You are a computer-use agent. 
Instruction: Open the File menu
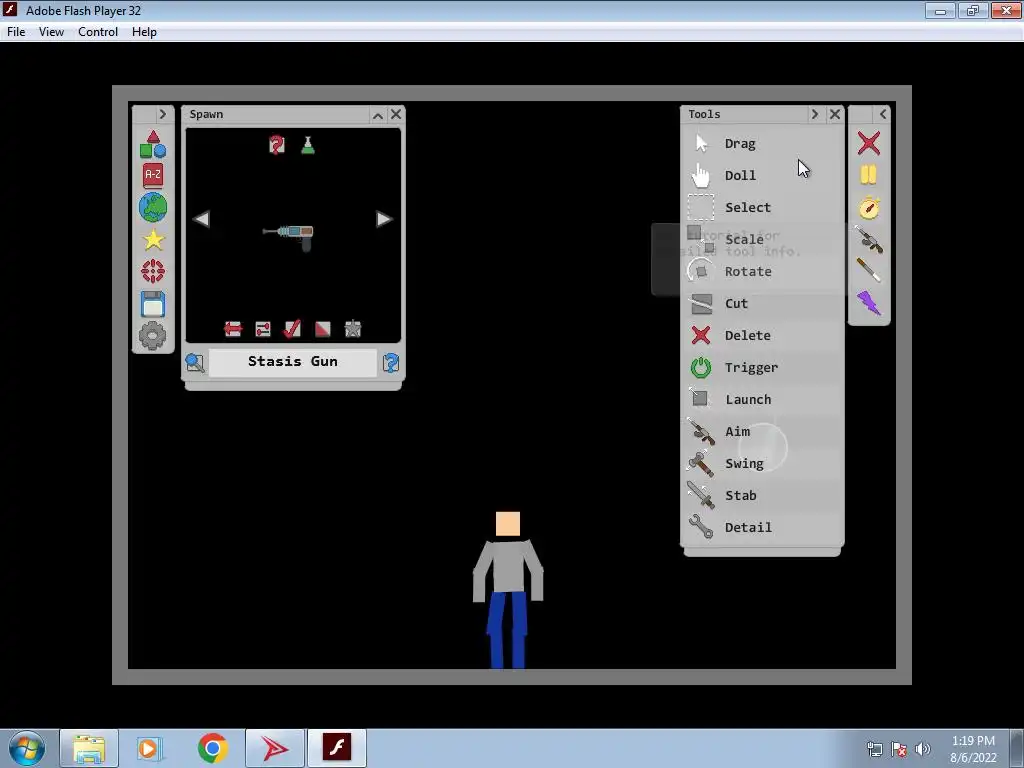pos(16,32)
